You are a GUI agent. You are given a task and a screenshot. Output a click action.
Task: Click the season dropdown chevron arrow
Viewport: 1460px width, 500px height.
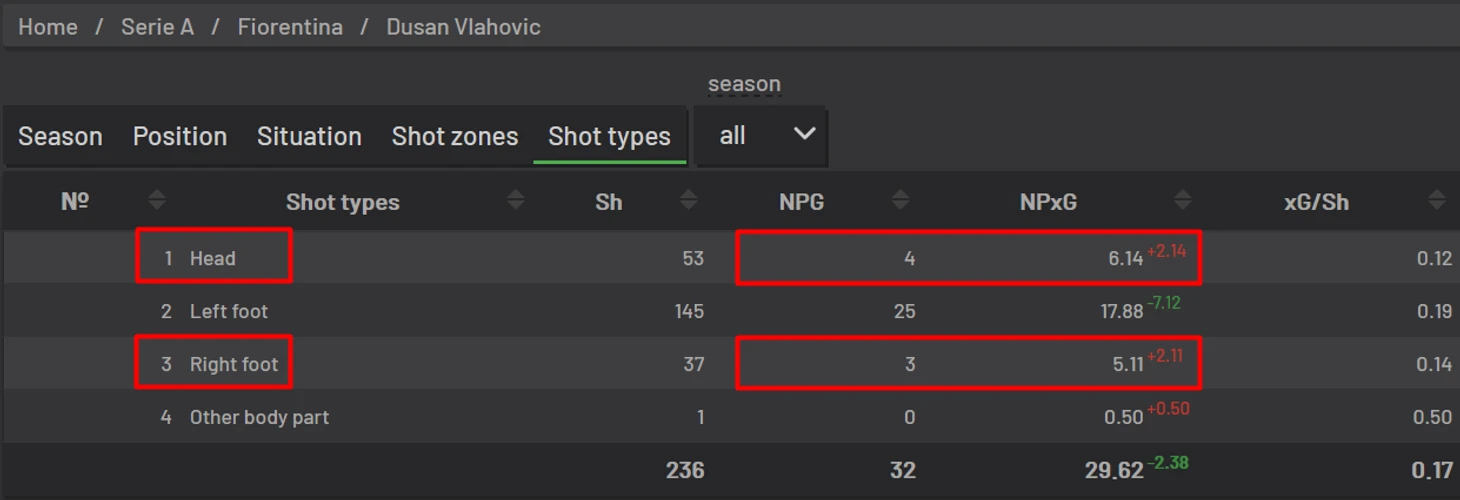[804, 135]
